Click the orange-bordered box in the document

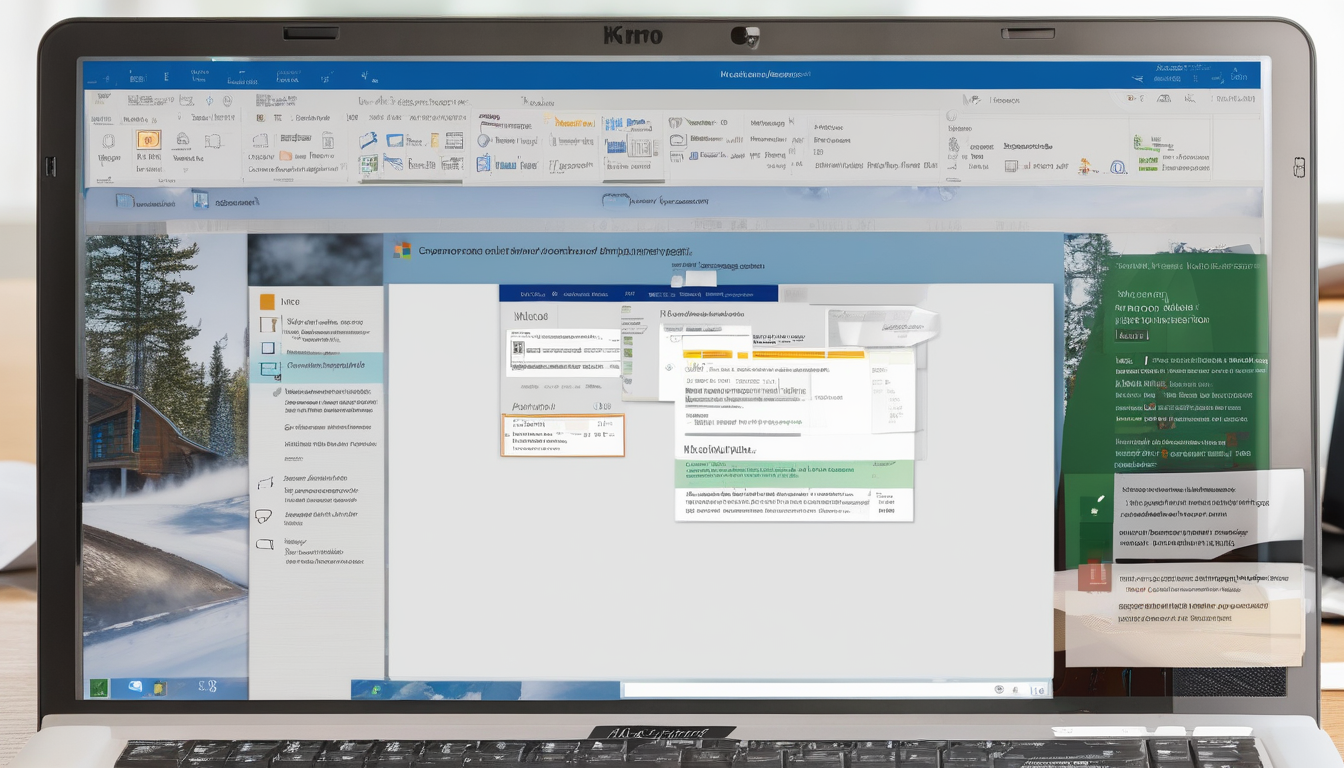point(562,435)
